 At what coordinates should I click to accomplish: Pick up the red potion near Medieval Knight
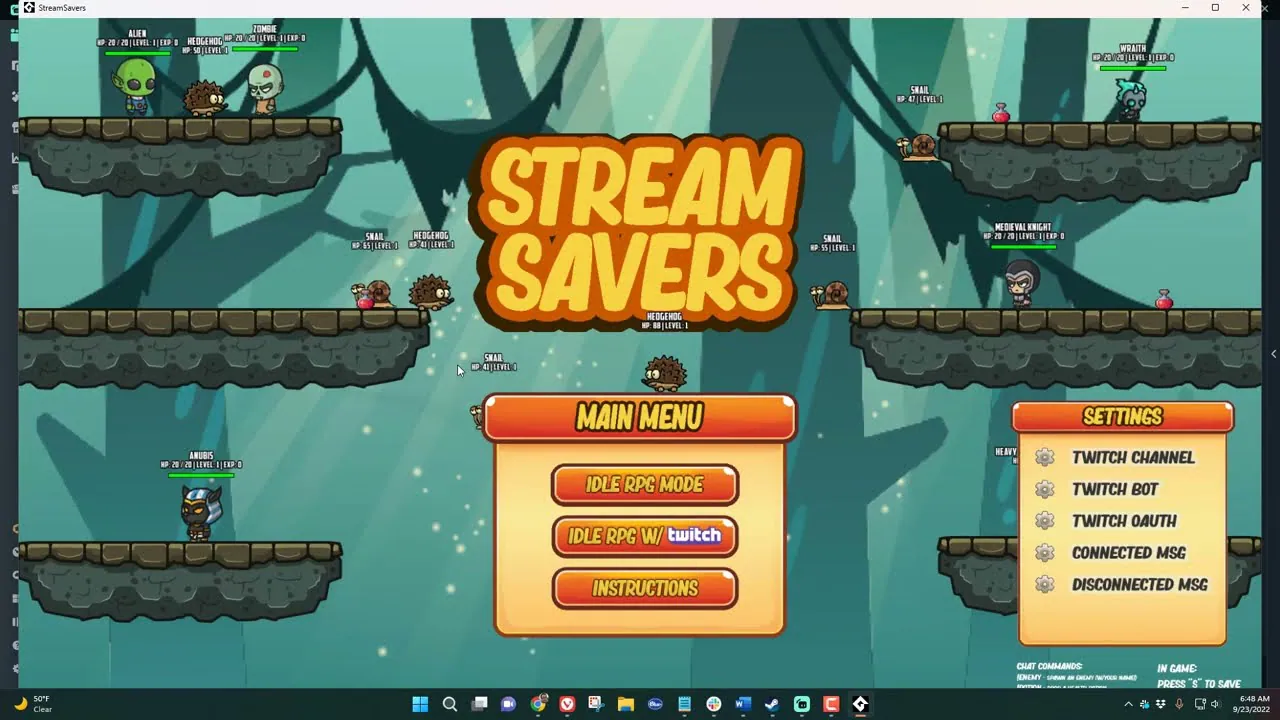pos(1164,299)
